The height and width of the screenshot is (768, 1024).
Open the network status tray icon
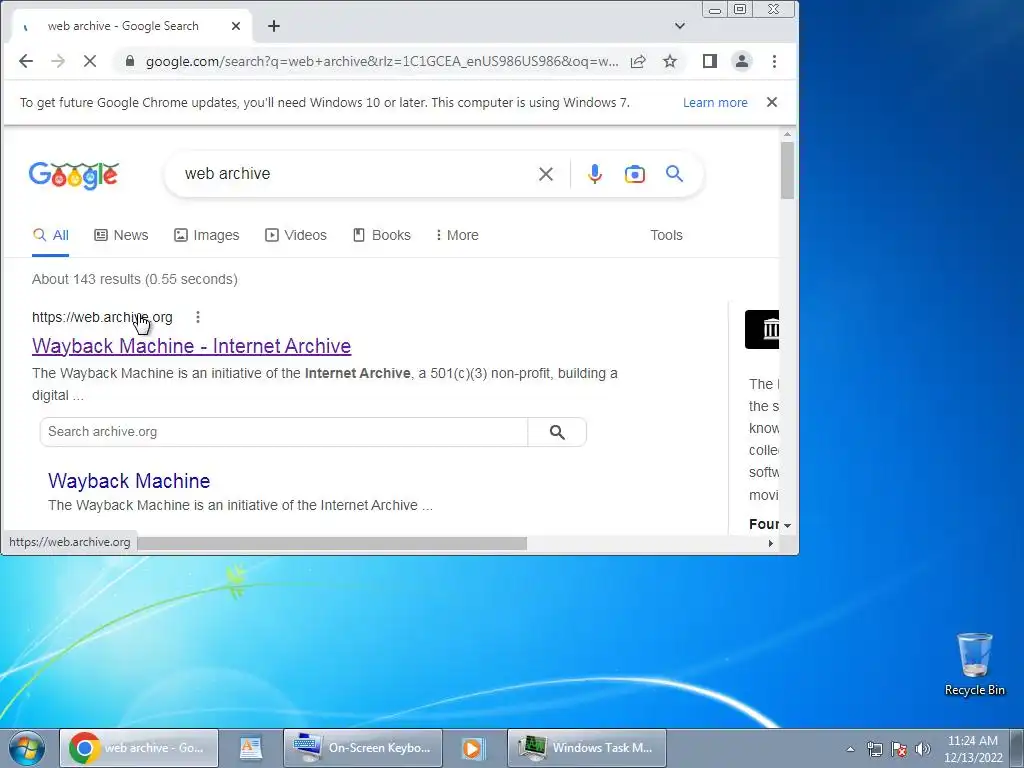[x=874, y=749]
